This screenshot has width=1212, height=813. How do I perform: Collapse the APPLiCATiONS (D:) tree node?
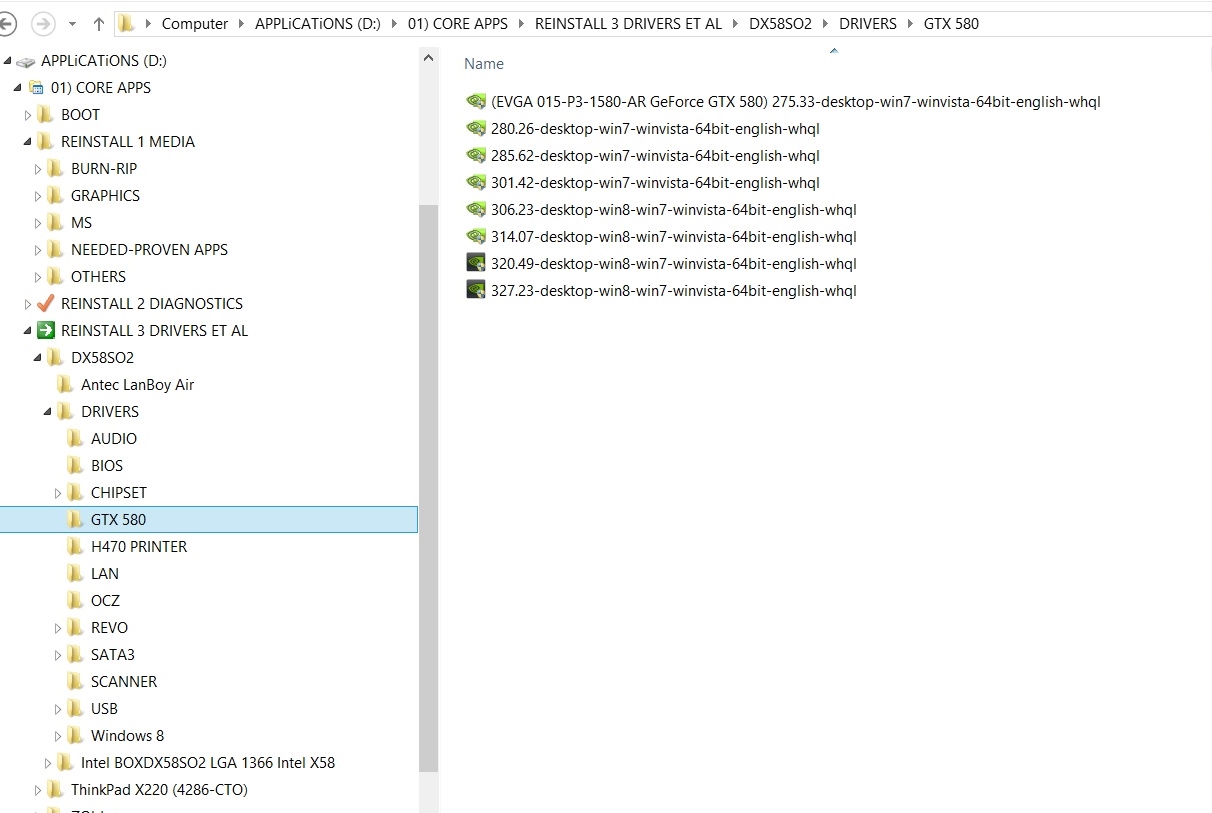(x=8, y=62)
